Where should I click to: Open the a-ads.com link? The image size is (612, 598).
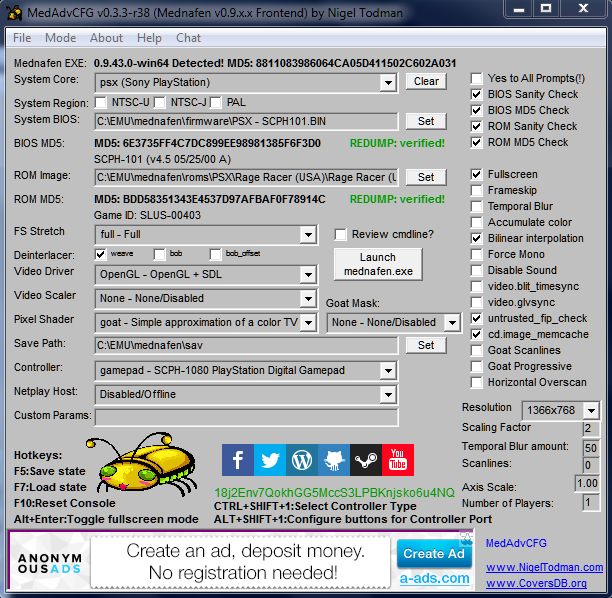tap(434, 578)
